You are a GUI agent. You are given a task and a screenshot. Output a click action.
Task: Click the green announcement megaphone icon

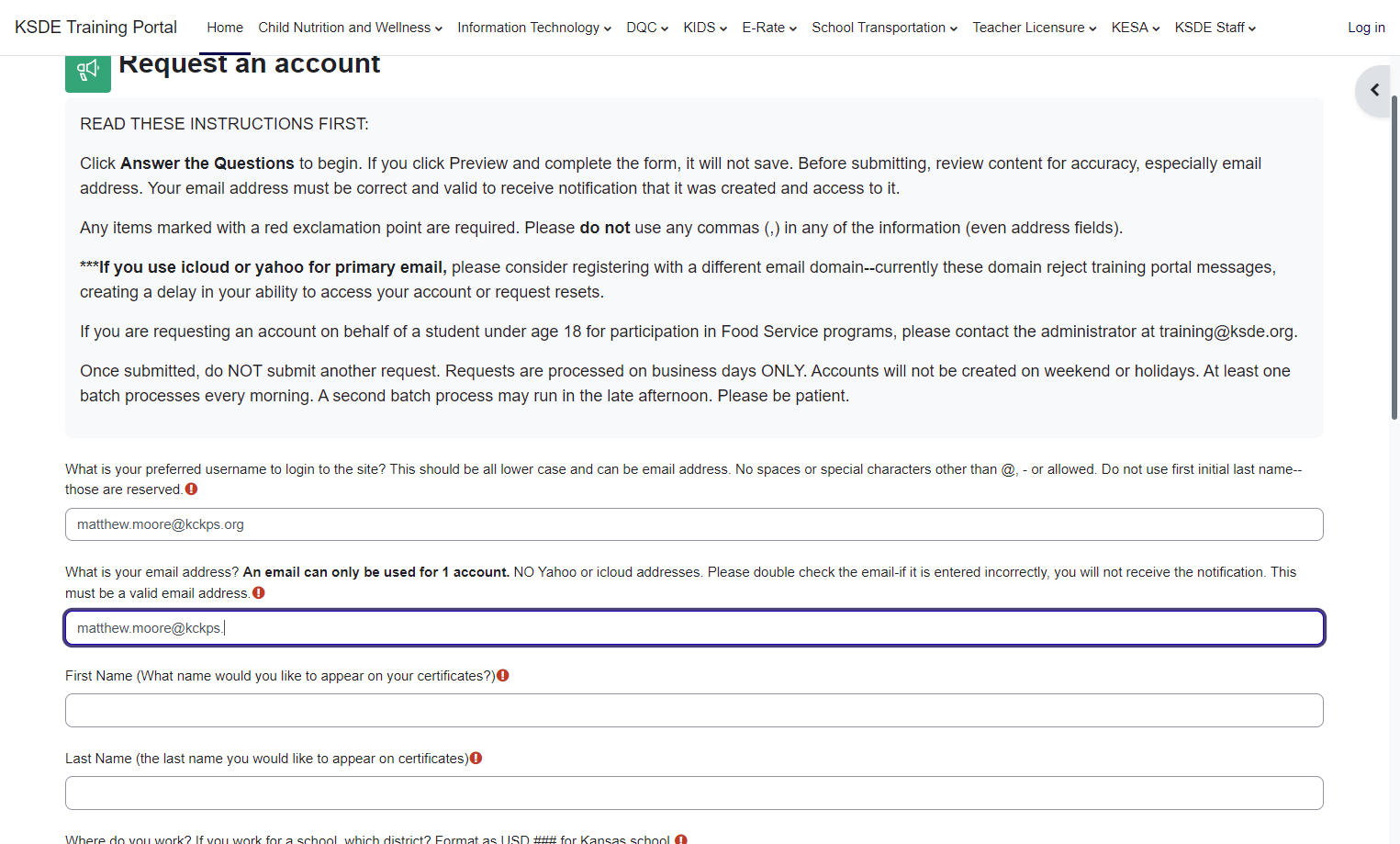(x=88, y=73)
